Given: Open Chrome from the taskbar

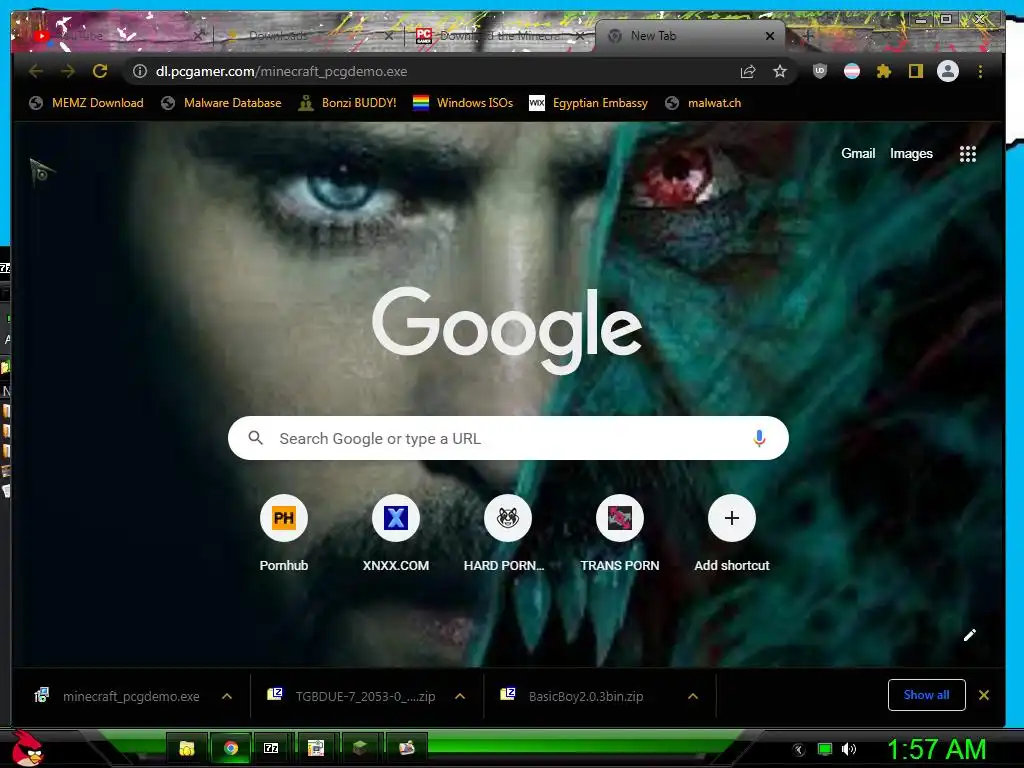Looking at the screenshot, I should pos(231,748).
